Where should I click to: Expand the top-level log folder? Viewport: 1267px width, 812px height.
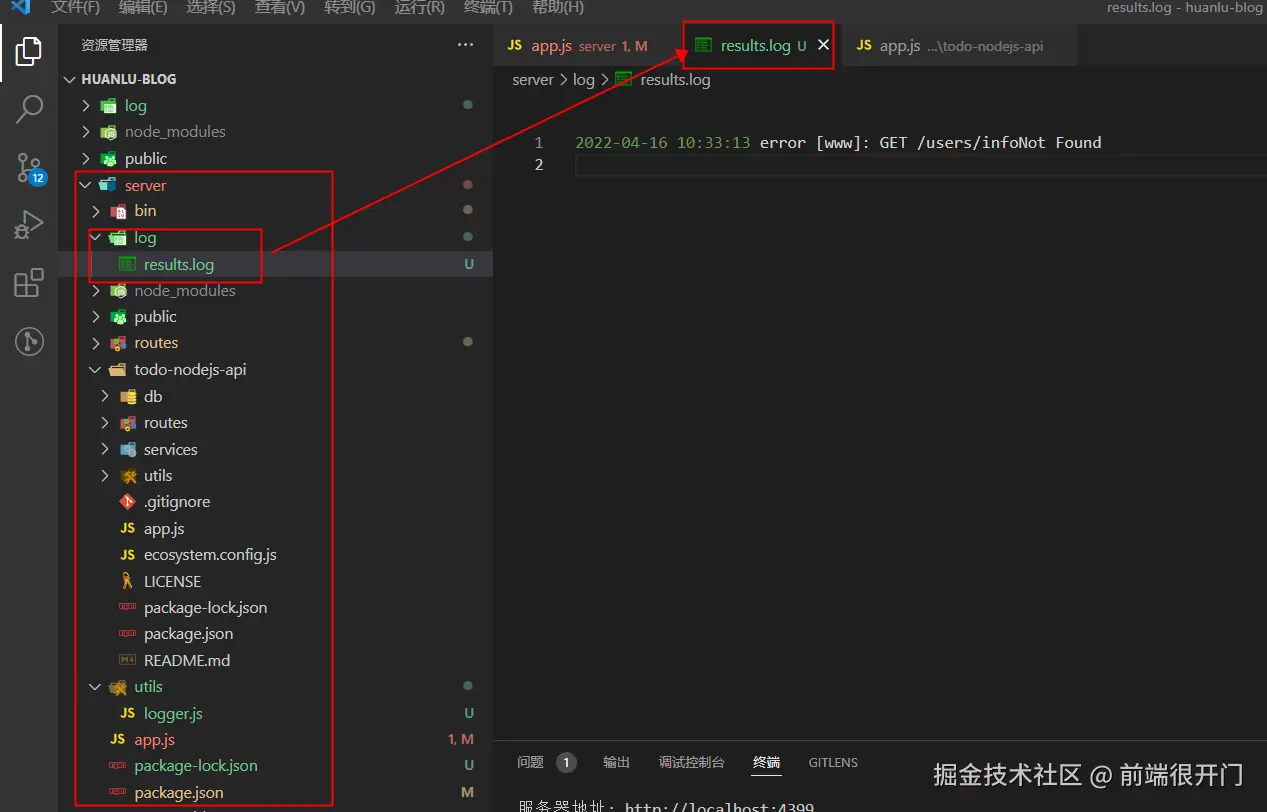pyautogui.click(x=86, y=105)
